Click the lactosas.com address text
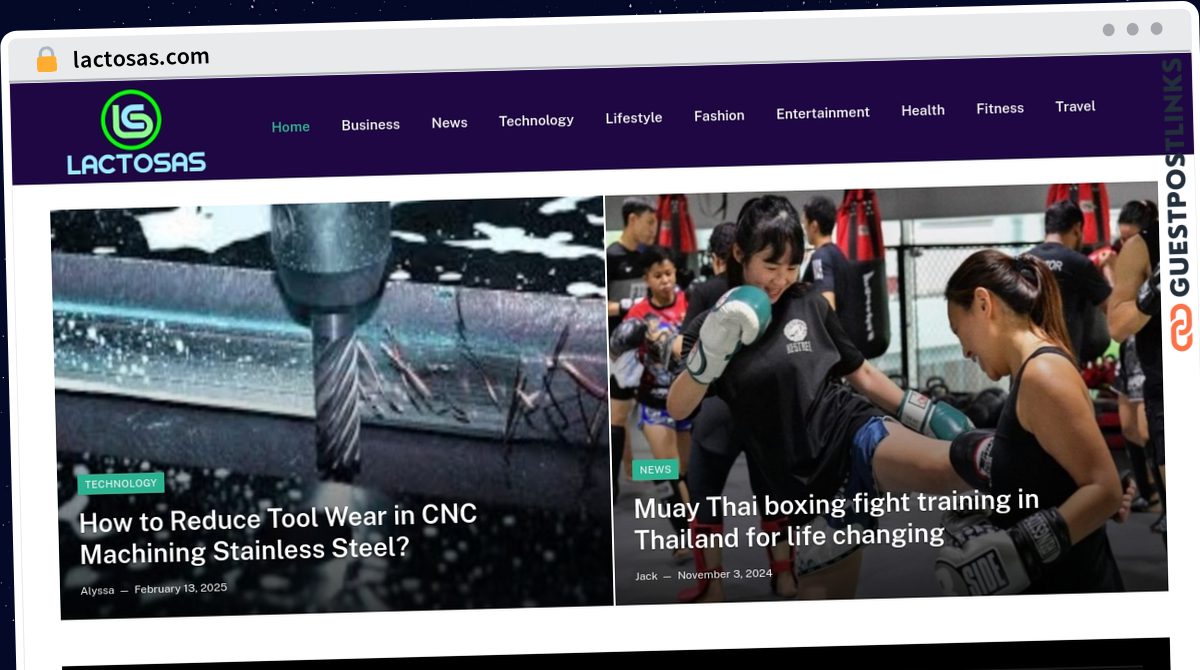 pyautogui.click(x=141, y=58)
